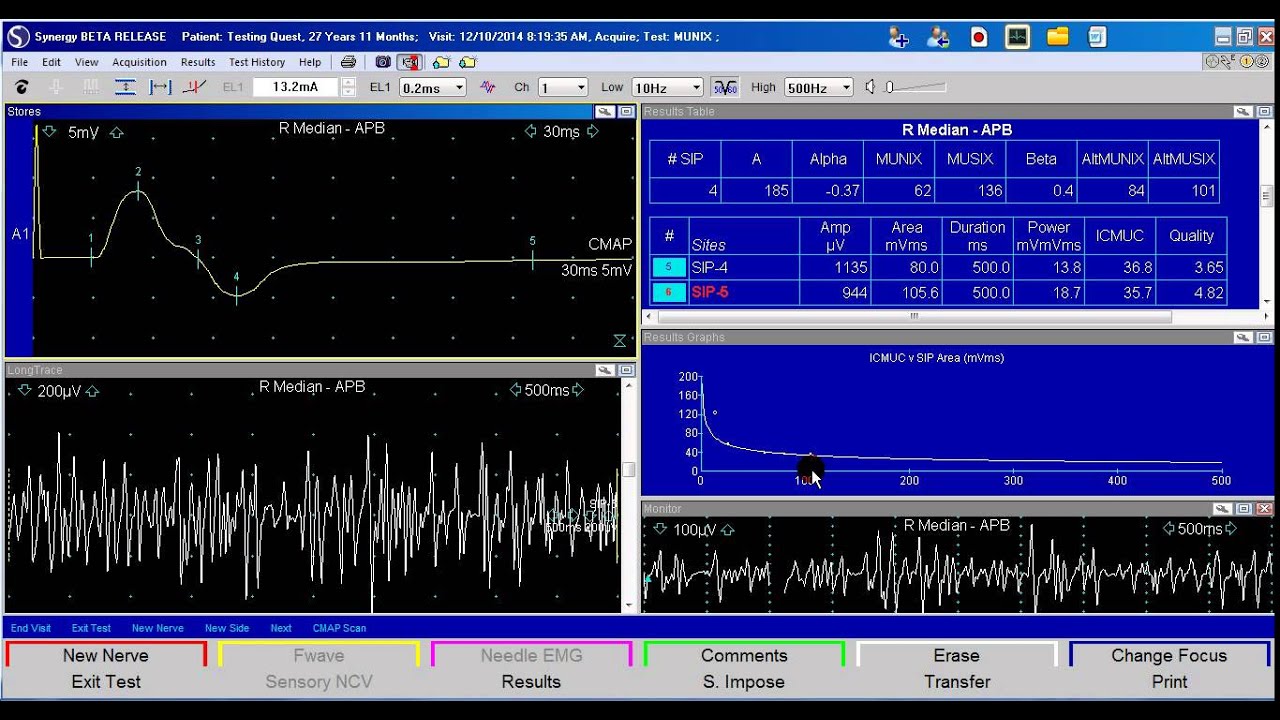This screenshot has height=720, width=1280.
Task: Click the red marker-cursor icon
Action: click(x=194, y=87)
